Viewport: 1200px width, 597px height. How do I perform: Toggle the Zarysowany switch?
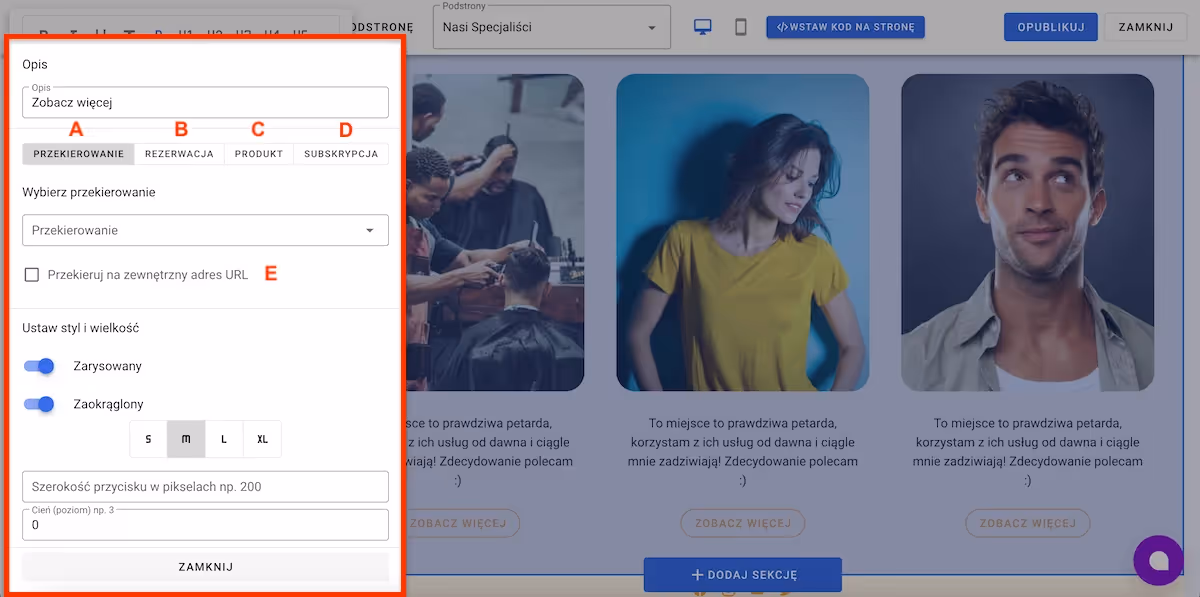(39, 366)
